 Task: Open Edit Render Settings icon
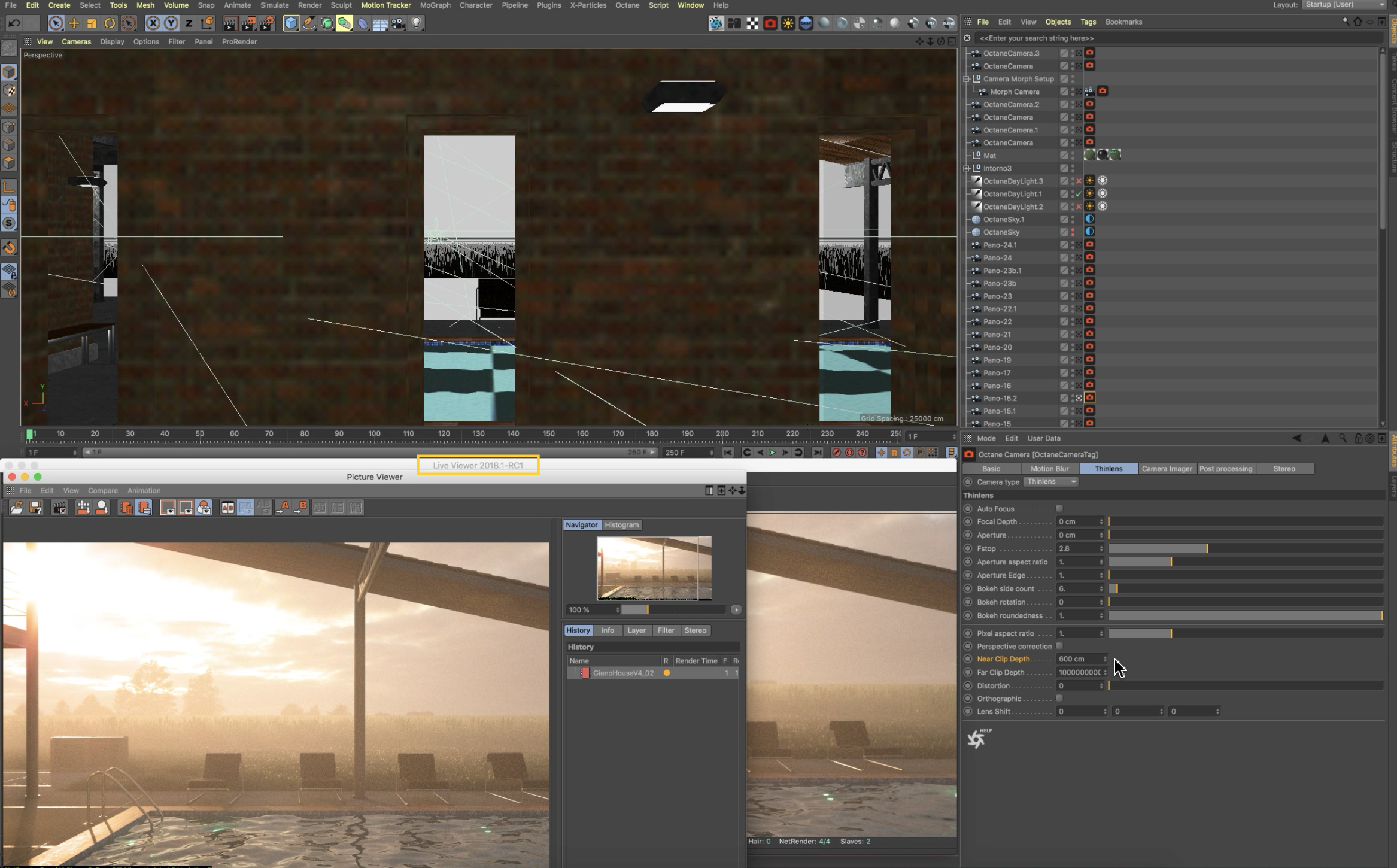click(x=266, y=23)
